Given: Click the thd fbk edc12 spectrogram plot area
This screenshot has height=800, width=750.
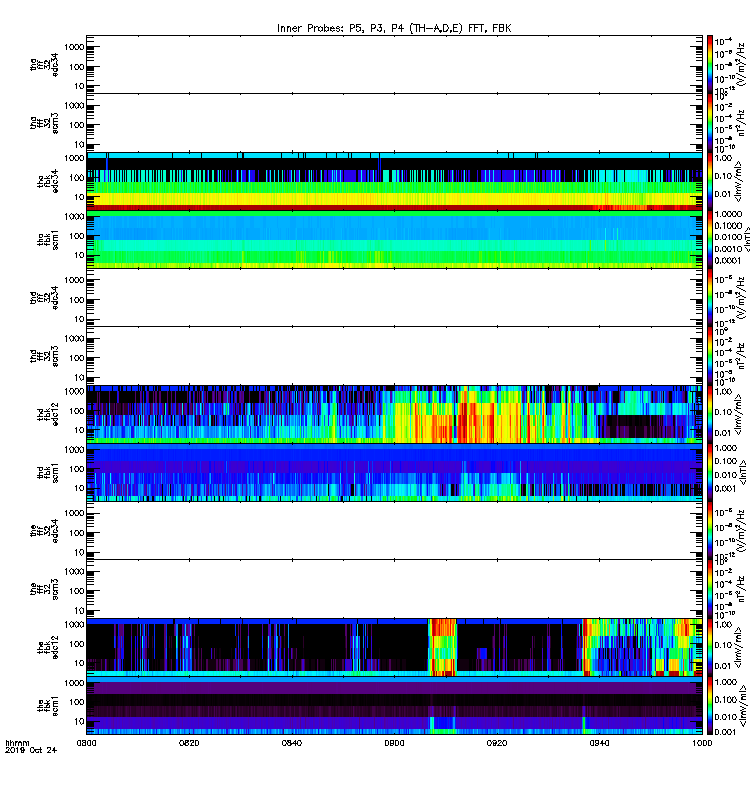Looking at the screenshot, I should coord(394,414).
